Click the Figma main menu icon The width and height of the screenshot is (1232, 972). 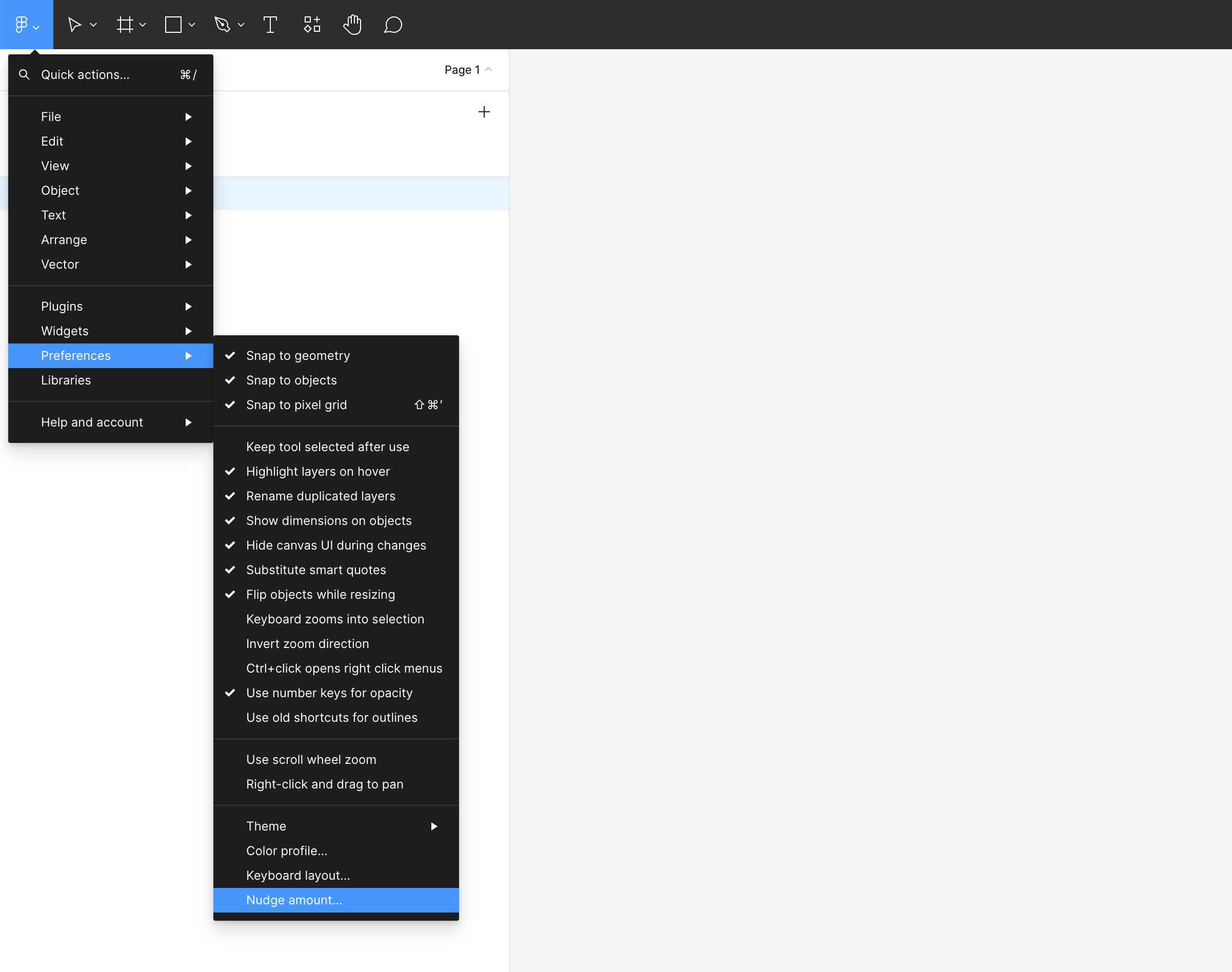22,25
